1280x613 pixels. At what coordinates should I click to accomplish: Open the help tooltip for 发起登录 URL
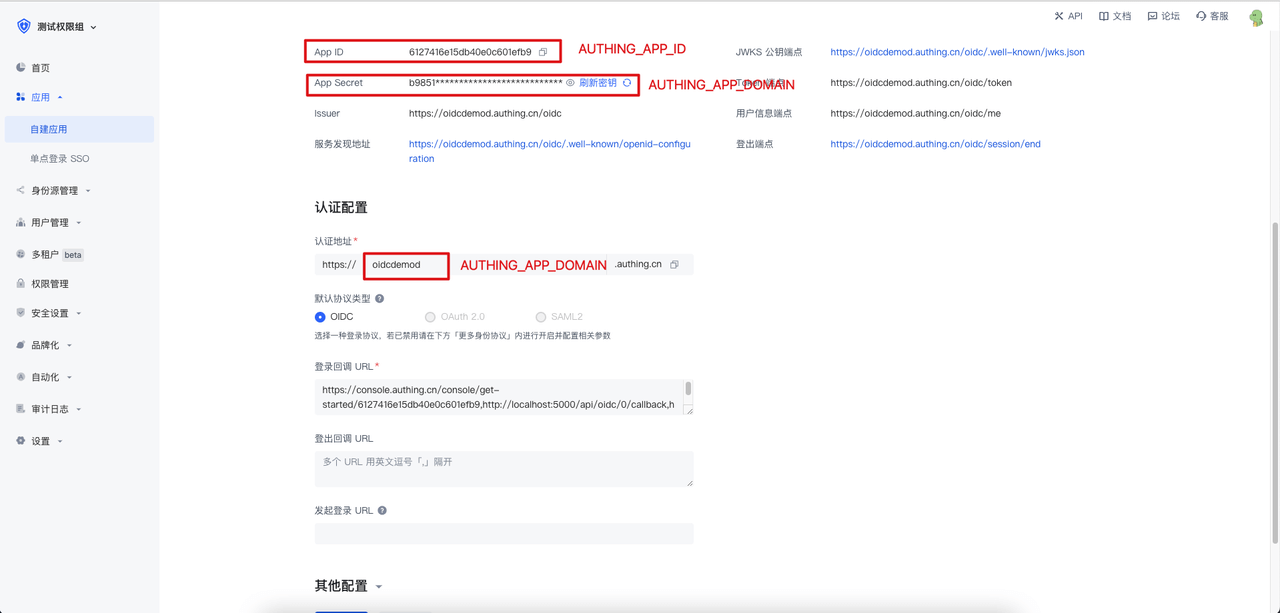(382, 511)
